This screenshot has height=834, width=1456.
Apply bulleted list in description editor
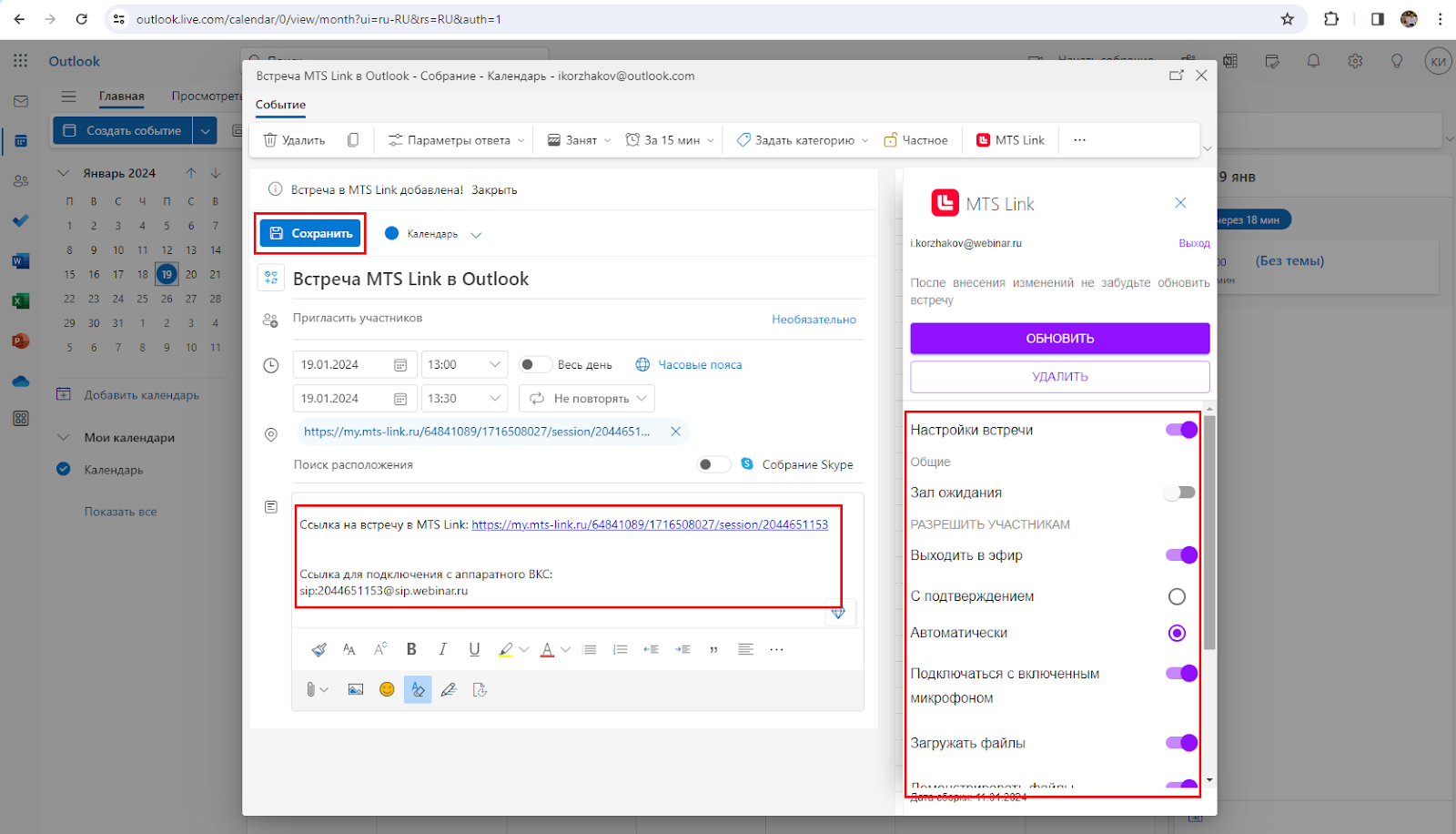[590, 649]
